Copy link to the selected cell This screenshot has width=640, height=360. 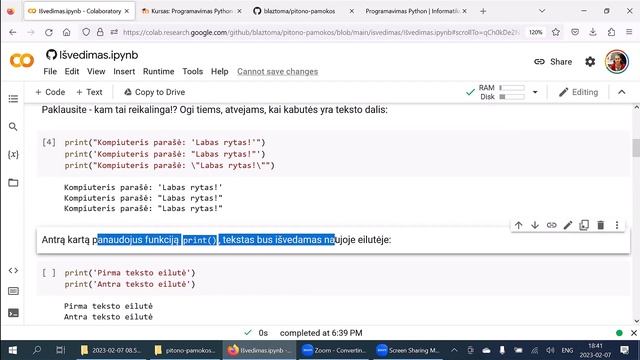tap(551, 225)
